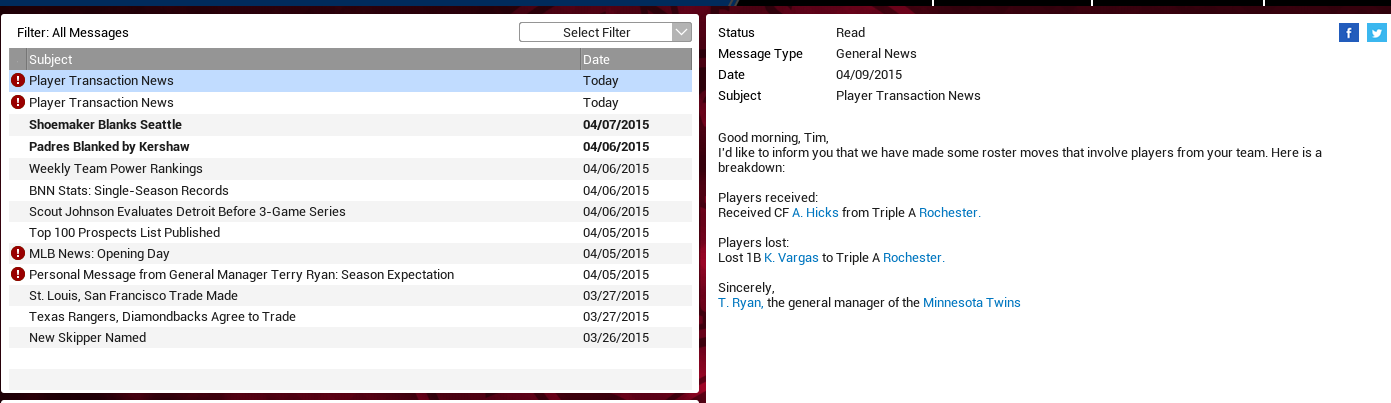Screen dimensions: 1391x403
Task: Select the Padres Blanked by Kershaw message
Action: tap(109, 147)
